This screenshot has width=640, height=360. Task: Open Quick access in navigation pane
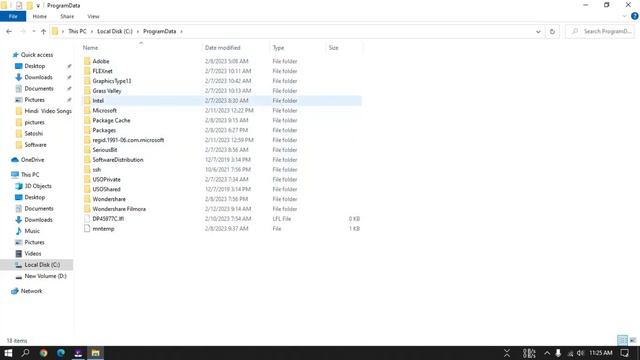(x=37, y=55)
